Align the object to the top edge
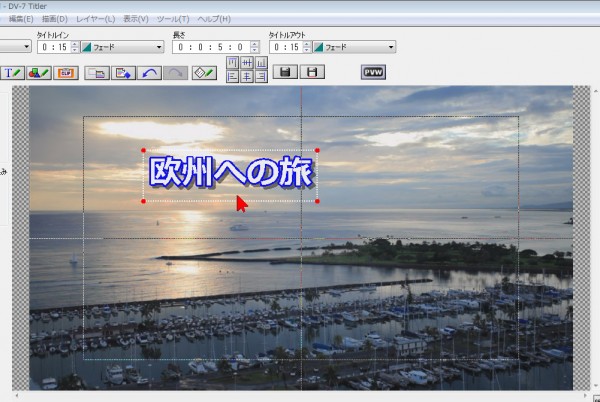 click(233, 62)
